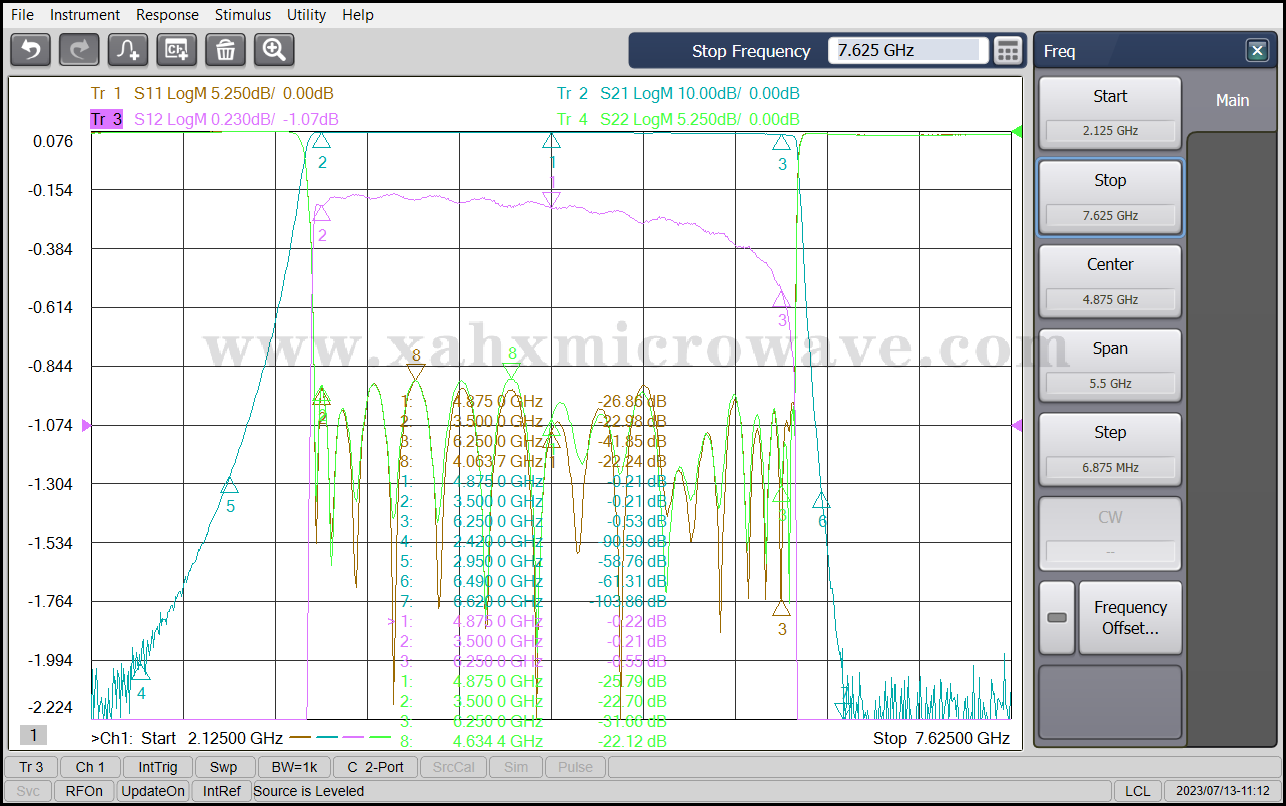Select the Start frequency softkey
Screen dimensions: 1286x806
pyautogui.click(x=1110, y=111)
